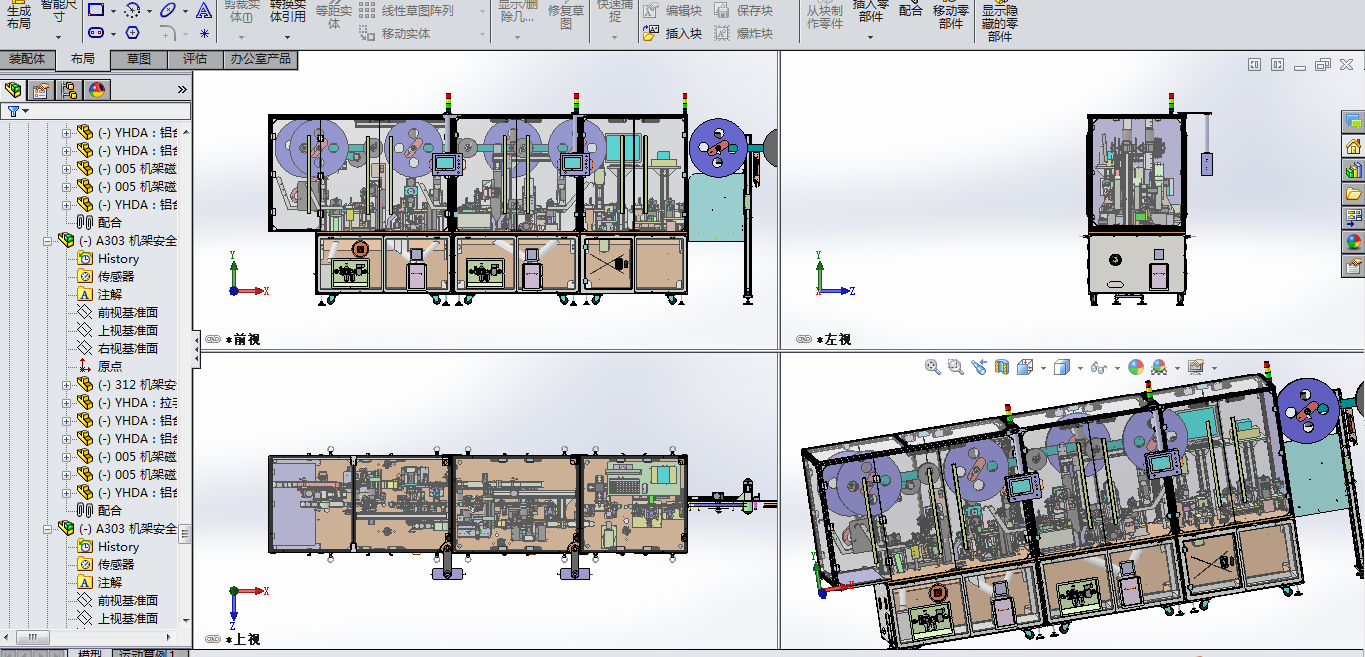Select the ellipse sketch tool
1365x657 pixels.
click(x=167, y=10)
